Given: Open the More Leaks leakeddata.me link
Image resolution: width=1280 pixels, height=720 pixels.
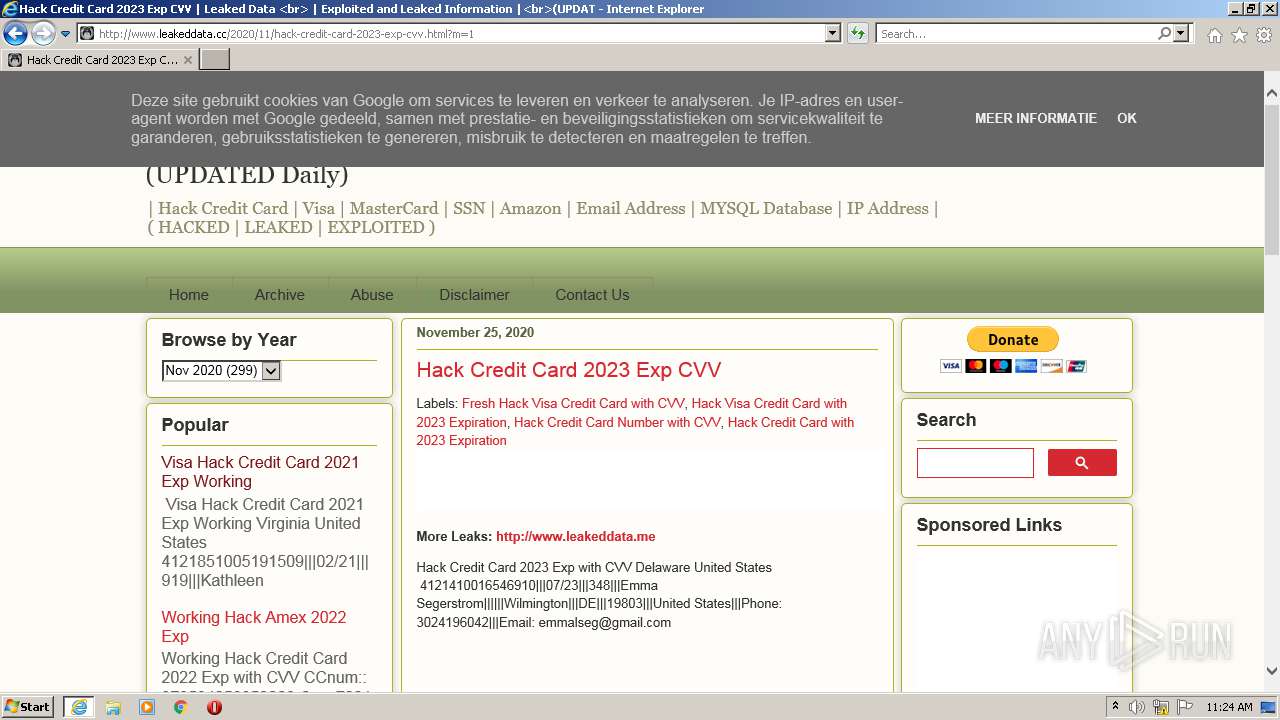Looking at the screenshot, I should click(576, 536).
